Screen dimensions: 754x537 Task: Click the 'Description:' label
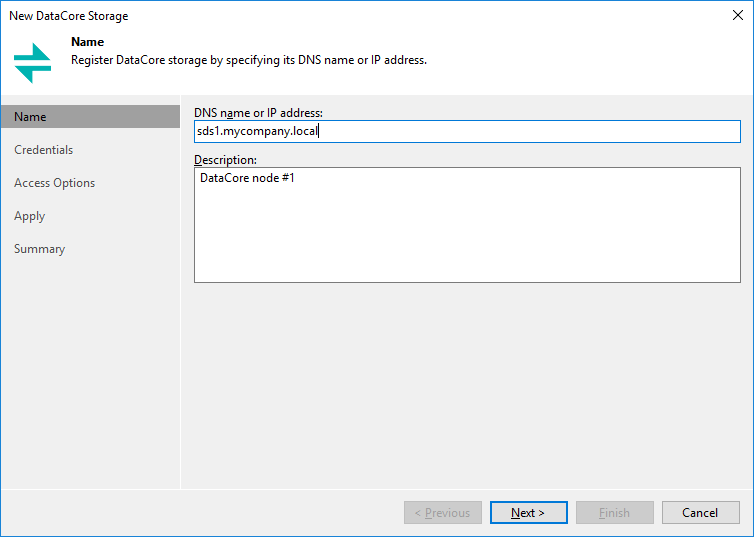point(225,160)
